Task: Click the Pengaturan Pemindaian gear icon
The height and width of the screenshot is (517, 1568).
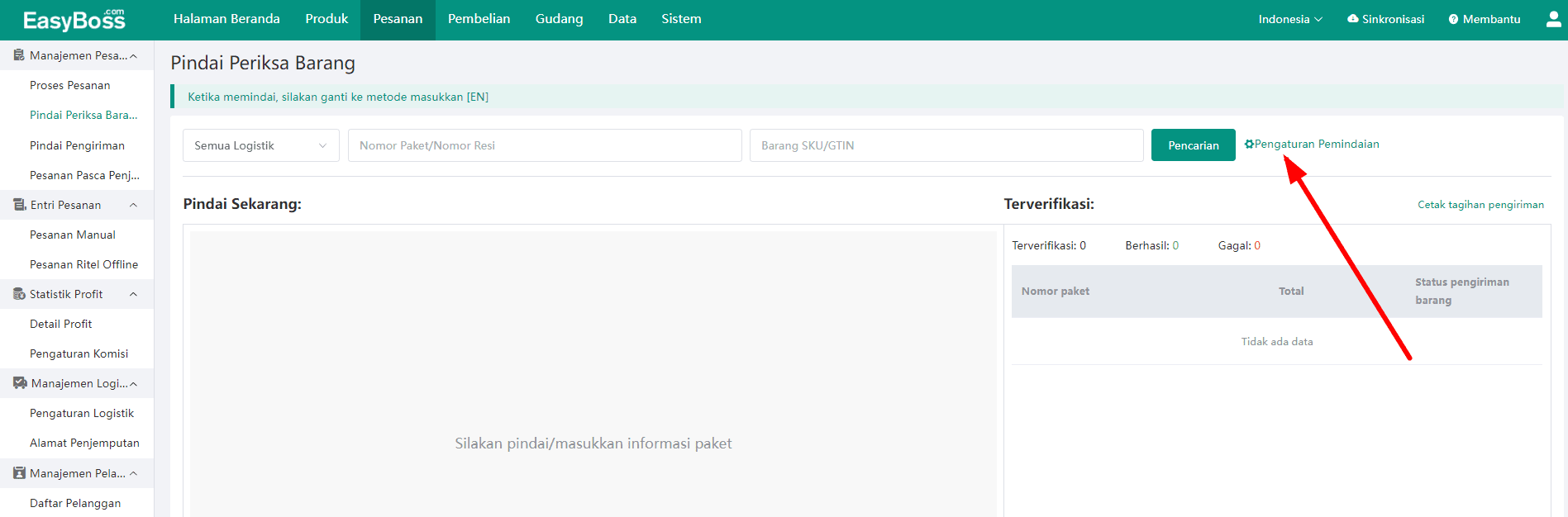Action: coord(1249,145)
